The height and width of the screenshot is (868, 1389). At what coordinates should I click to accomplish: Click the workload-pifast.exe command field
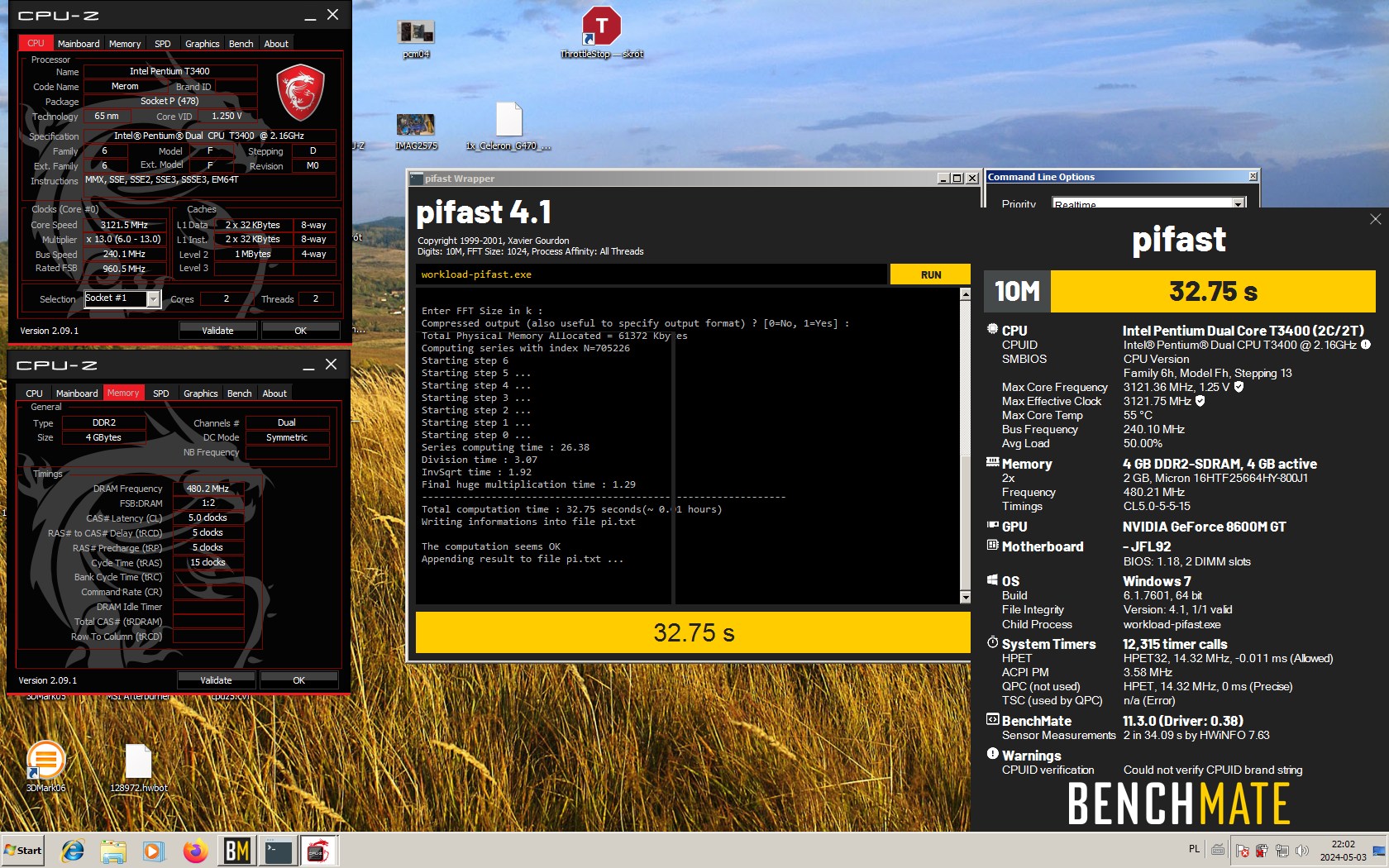[652, 274]
